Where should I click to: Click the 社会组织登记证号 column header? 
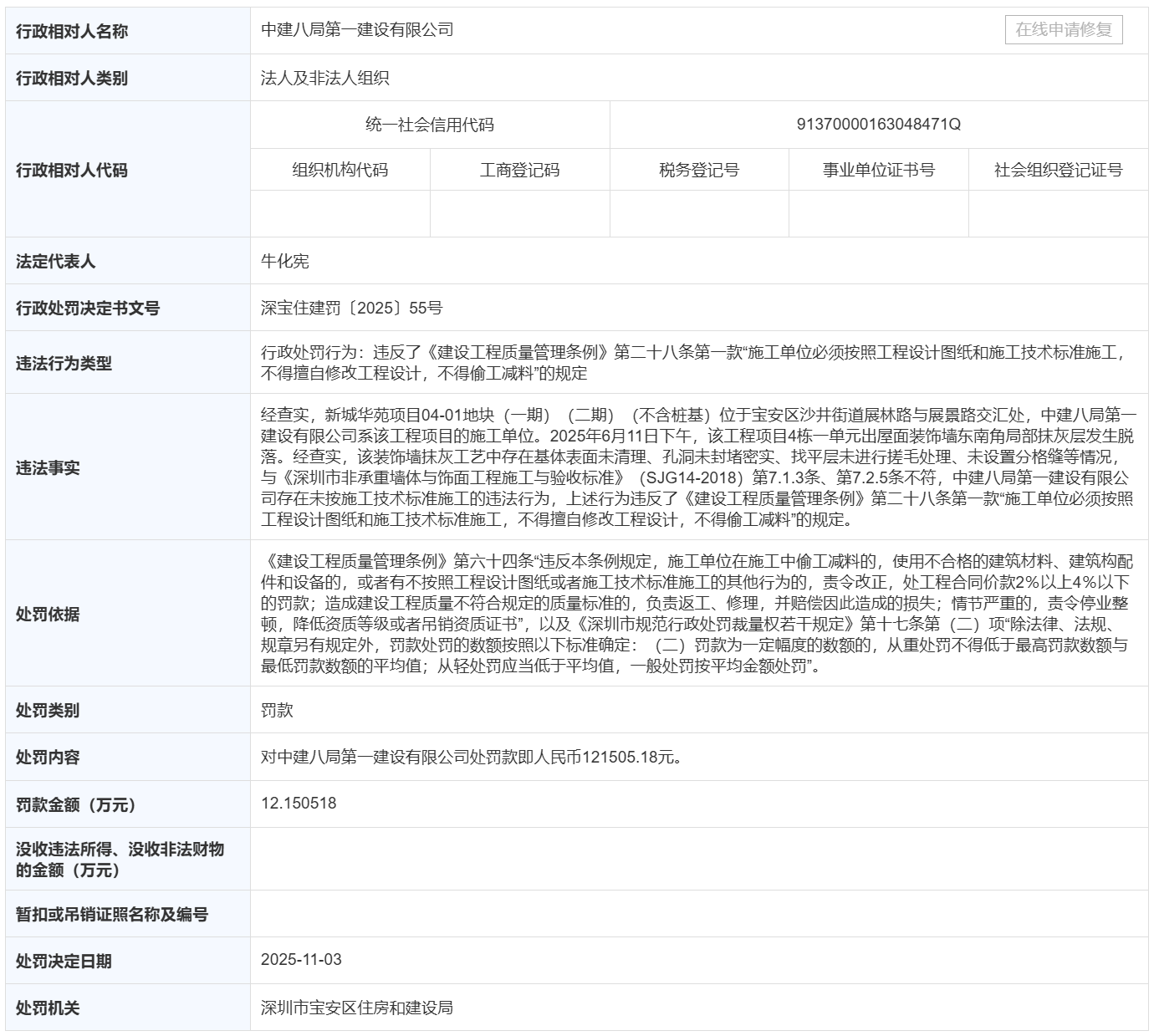coord(1058,171)
